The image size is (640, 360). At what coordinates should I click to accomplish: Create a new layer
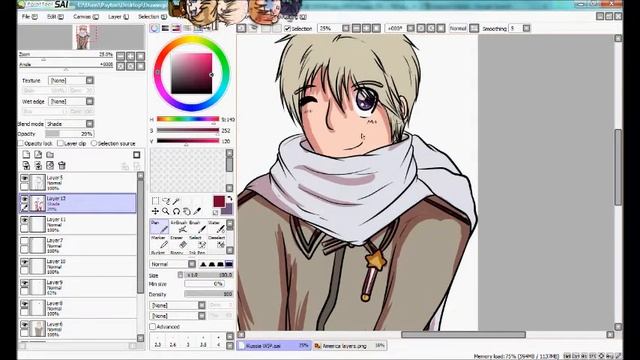click(26, 155)
